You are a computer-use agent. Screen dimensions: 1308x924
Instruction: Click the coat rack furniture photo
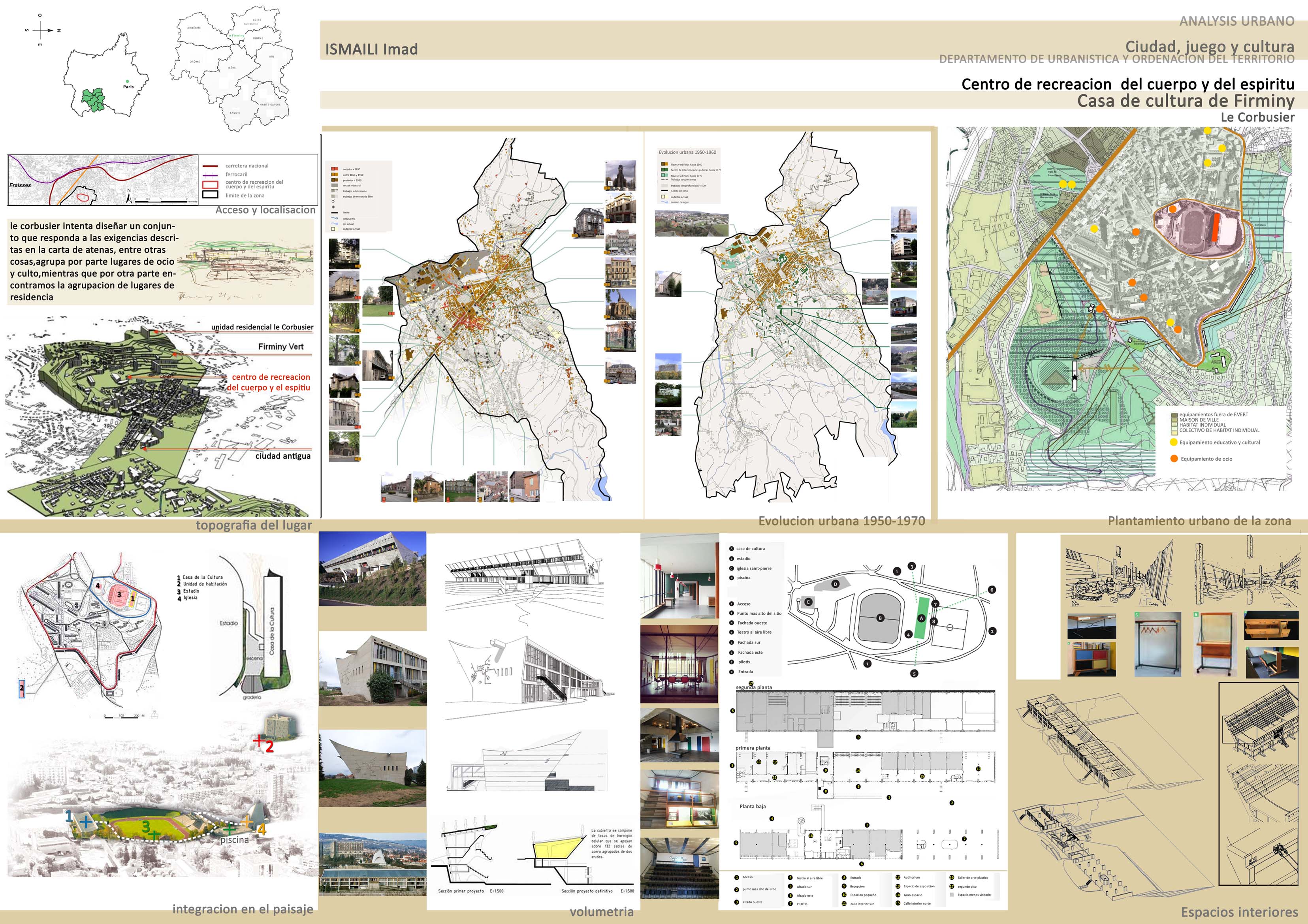1157,644
